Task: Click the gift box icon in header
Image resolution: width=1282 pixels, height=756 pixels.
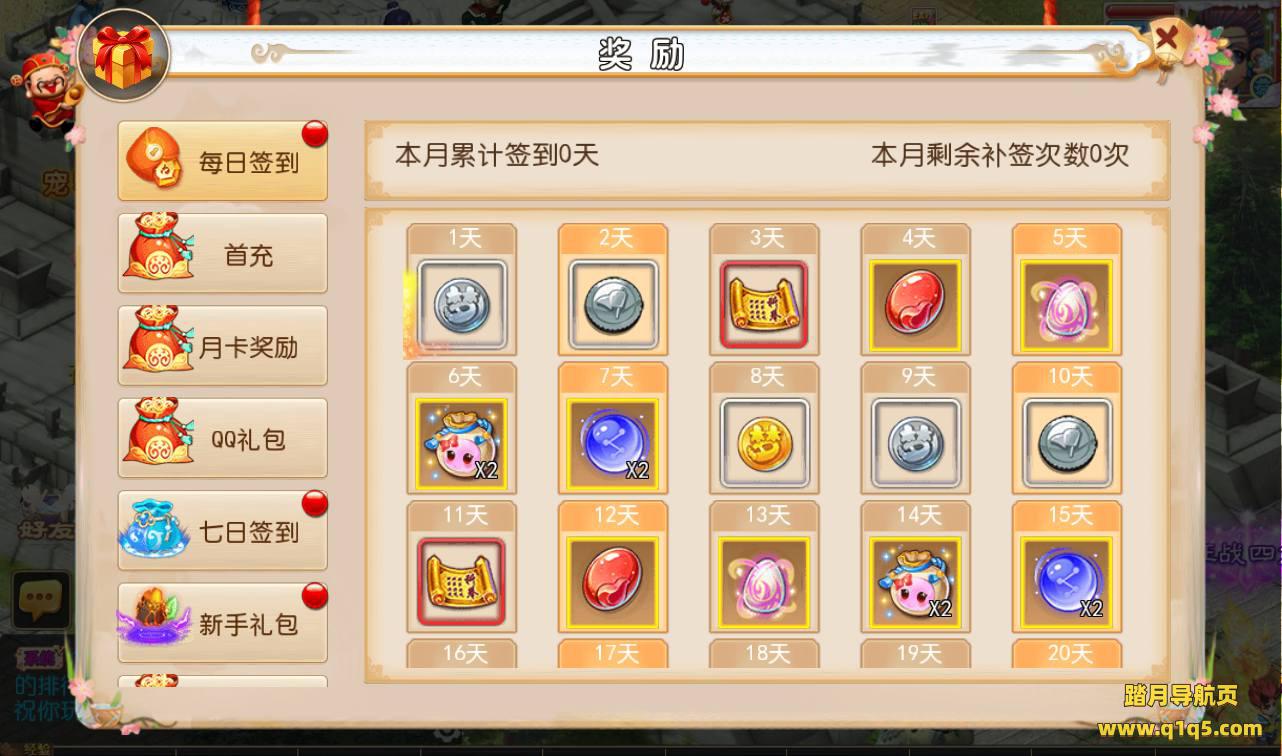Action: pos(123,56)
